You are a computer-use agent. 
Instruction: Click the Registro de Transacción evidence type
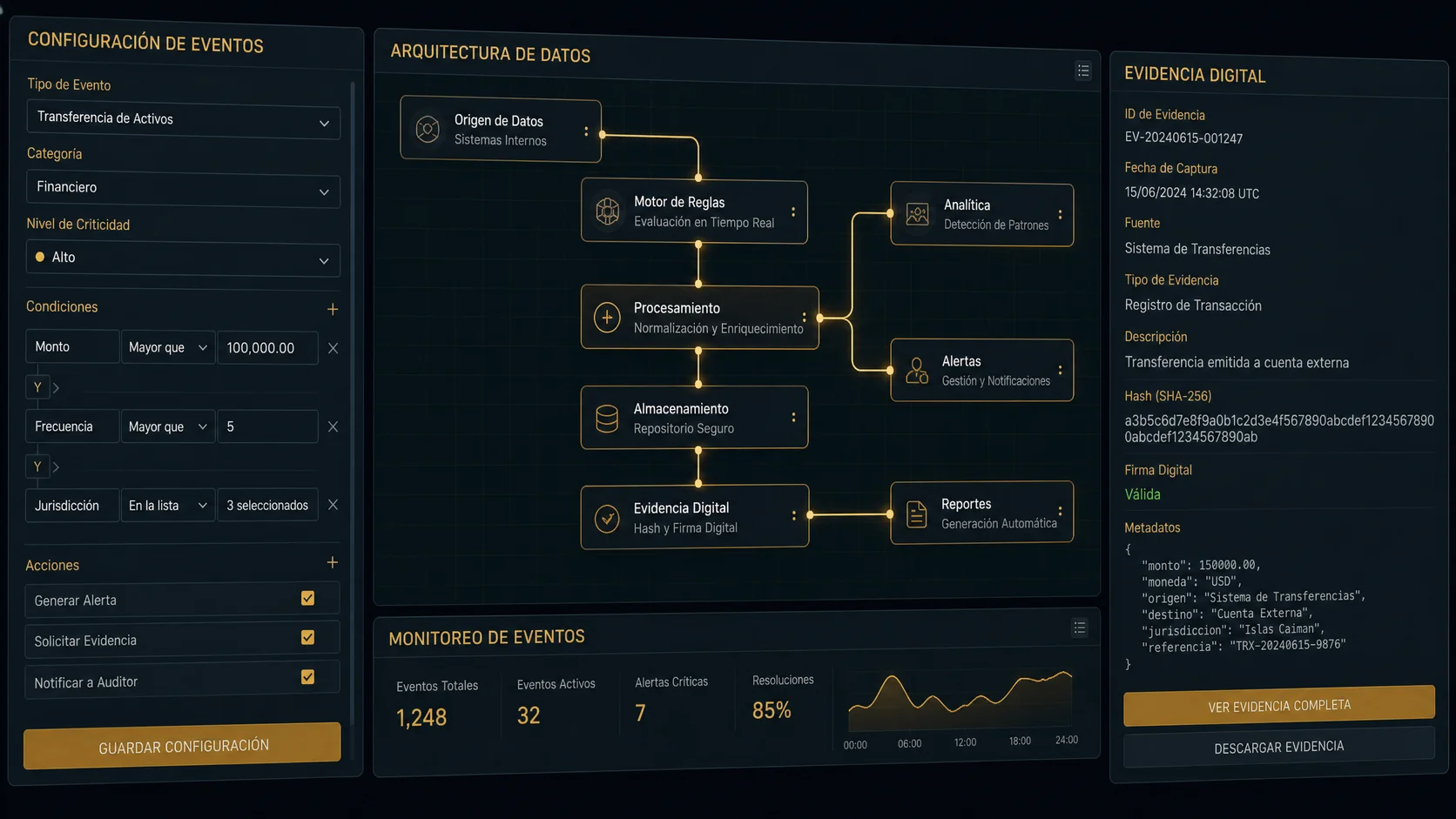coord(1193,305)
